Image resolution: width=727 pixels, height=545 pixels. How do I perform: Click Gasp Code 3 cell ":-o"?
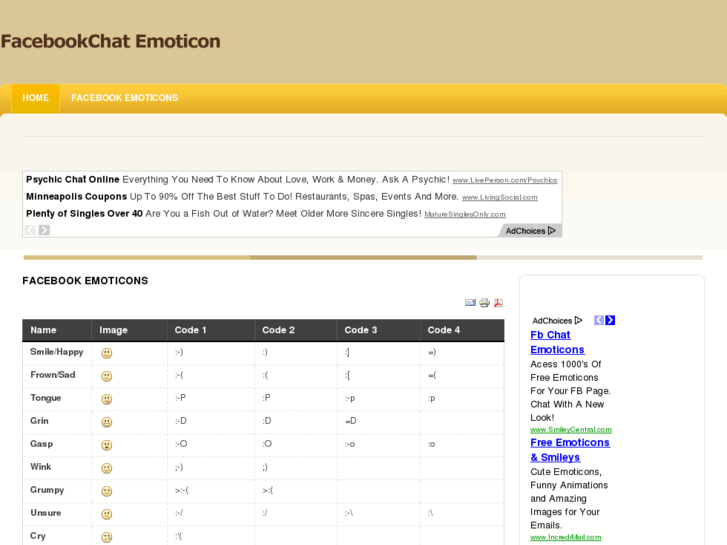[350, 444]
